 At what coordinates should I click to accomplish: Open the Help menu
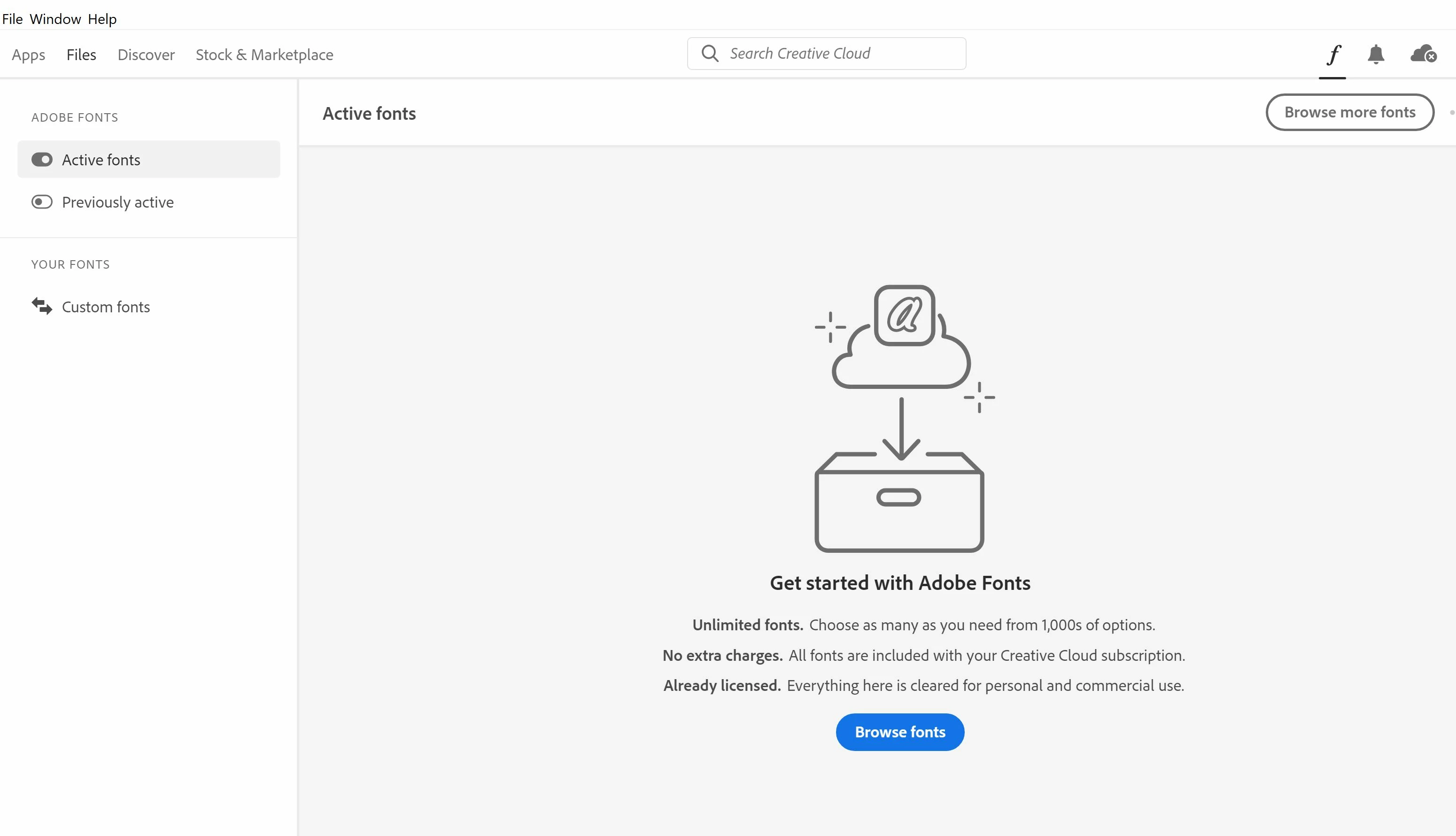[x=102, y=19]
